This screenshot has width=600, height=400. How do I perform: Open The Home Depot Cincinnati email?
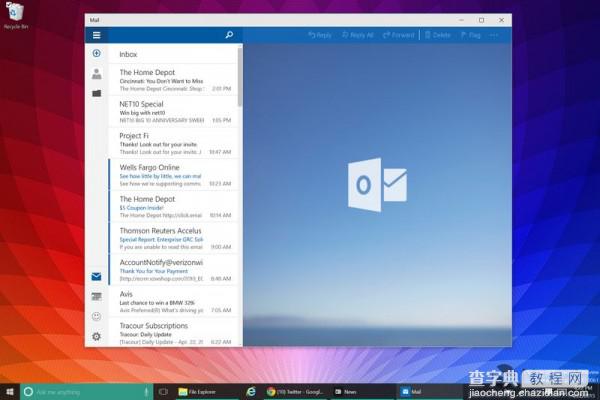coord(173,80)
